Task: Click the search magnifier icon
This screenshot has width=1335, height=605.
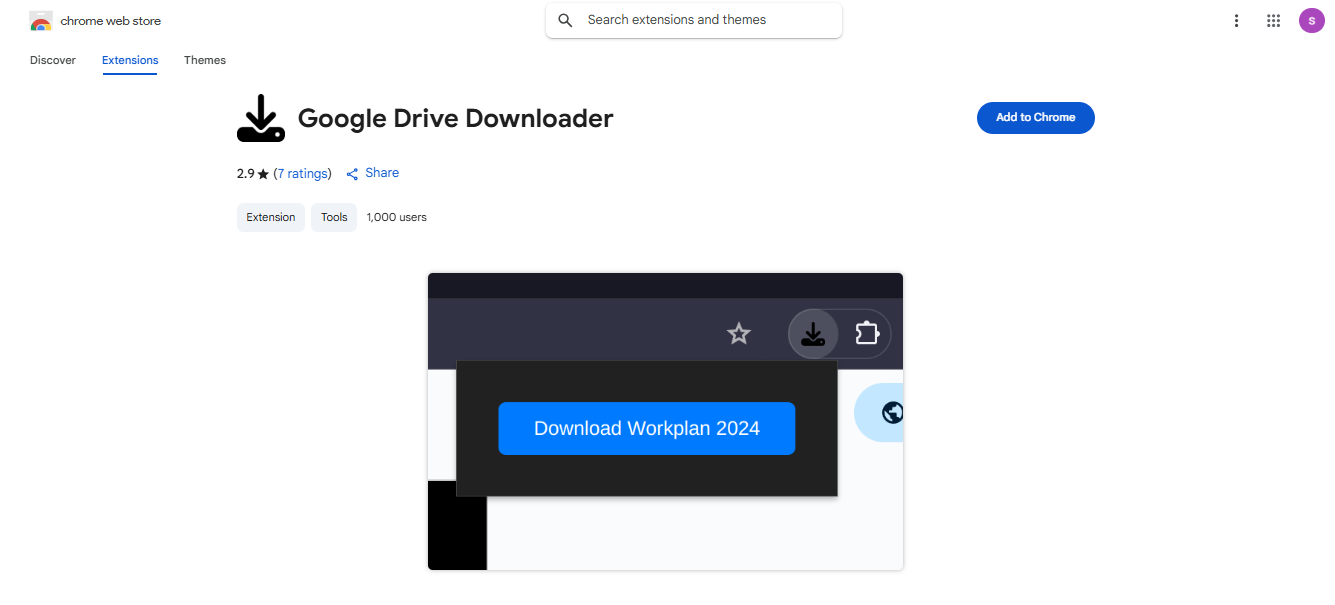Action: (565, 20)
